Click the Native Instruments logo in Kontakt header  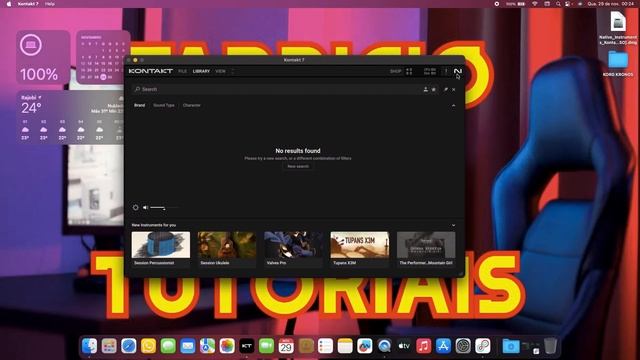pyautogui.click(x=458, y=71)
